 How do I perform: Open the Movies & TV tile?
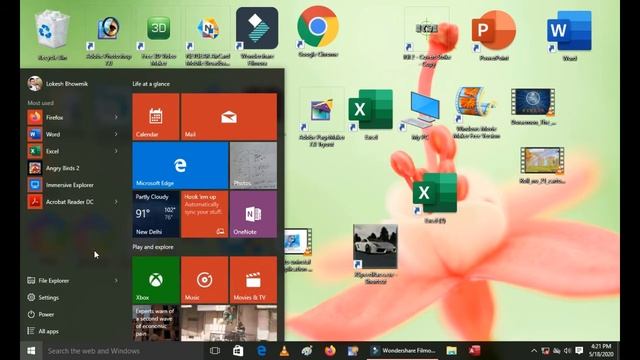click(253, 280)
